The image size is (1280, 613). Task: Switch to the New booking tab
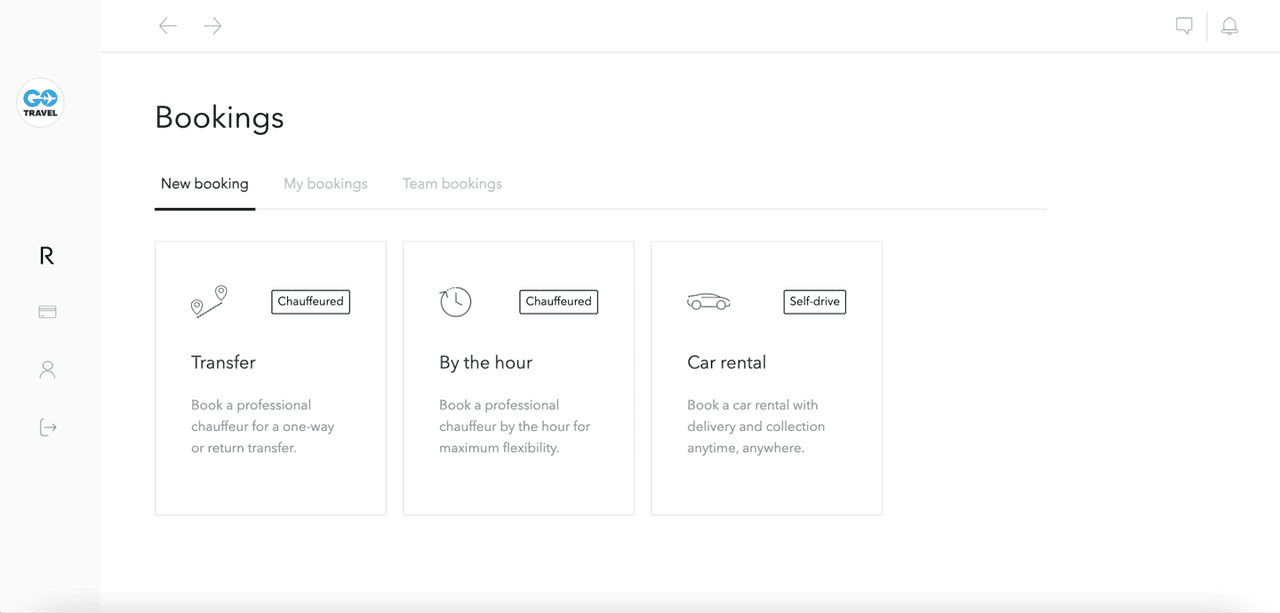[x=205, y=184]
